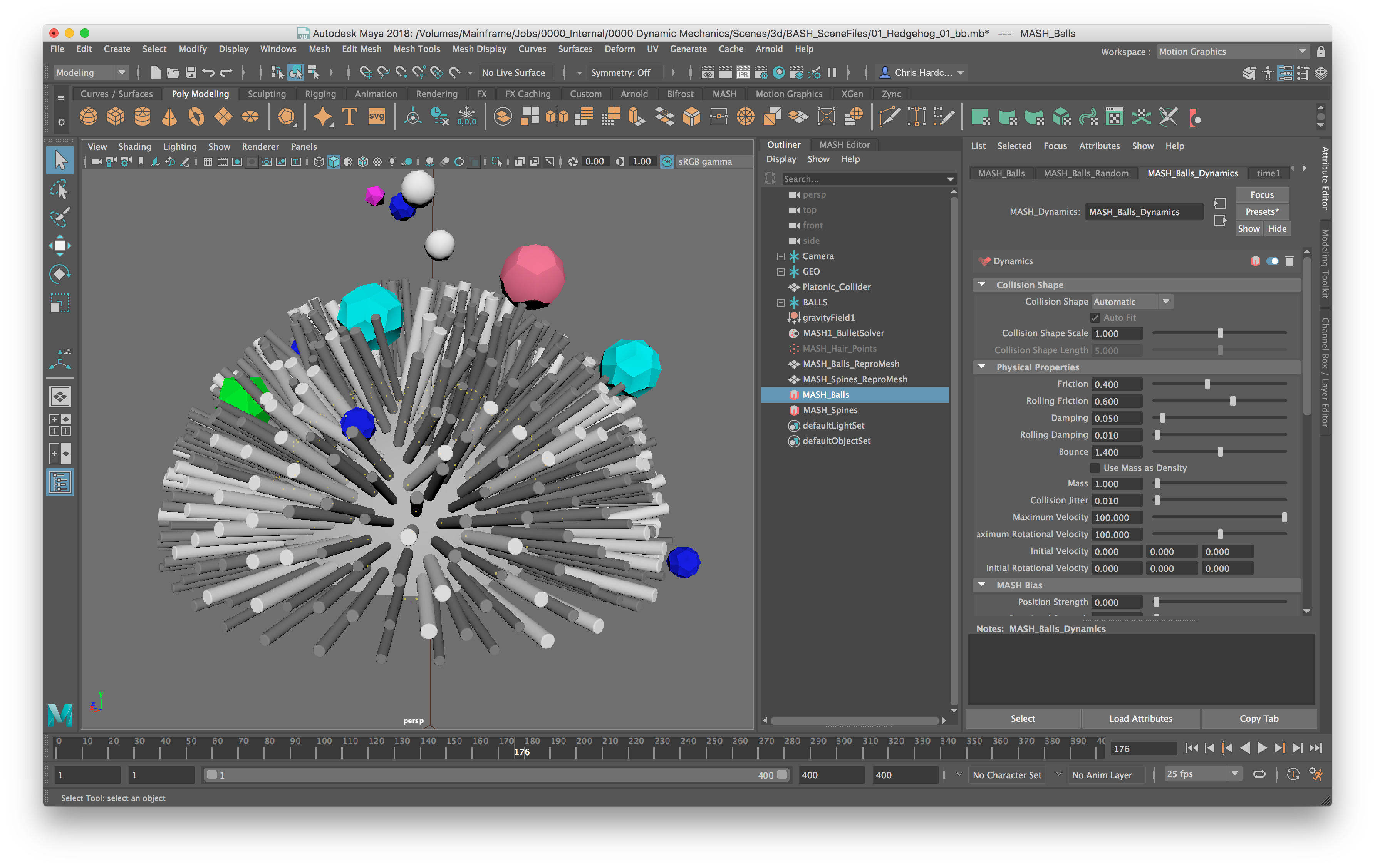
Task: Click the current frame field showing 176
Action: tap(1143, 748)
